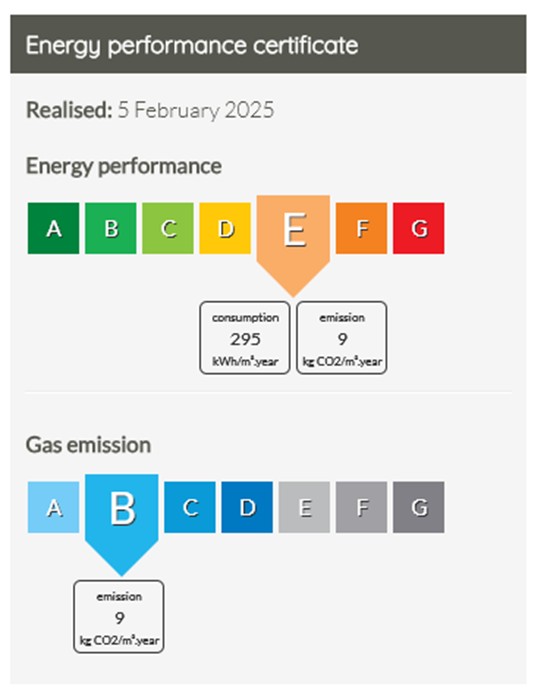Click the red G energy rating box
This screenshot has width=547, height=693.
point(419,228)
